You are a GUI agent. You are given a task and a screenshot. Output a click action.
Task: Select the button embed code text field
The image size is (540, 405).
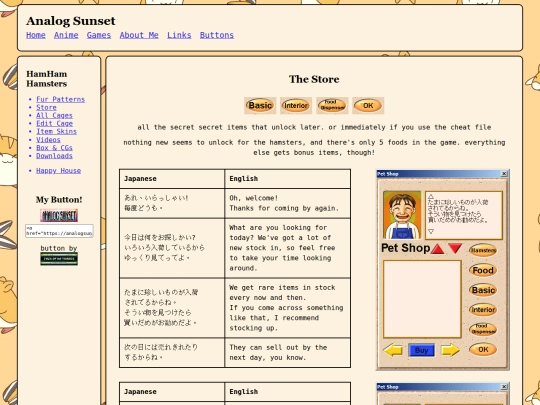[x=59, y=231]
